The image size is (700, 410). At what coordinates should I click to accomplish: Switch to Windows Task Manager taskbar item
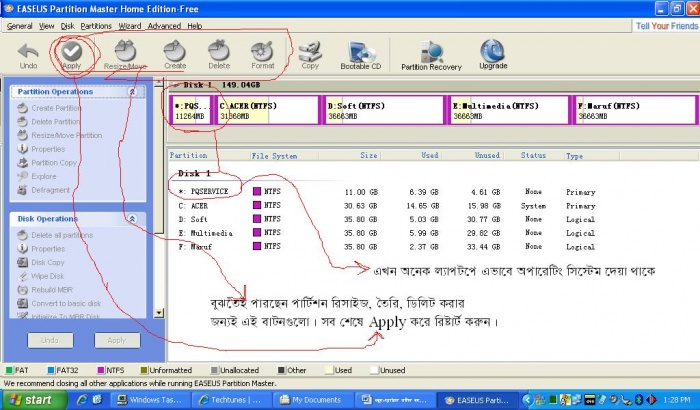coord(149,400)
